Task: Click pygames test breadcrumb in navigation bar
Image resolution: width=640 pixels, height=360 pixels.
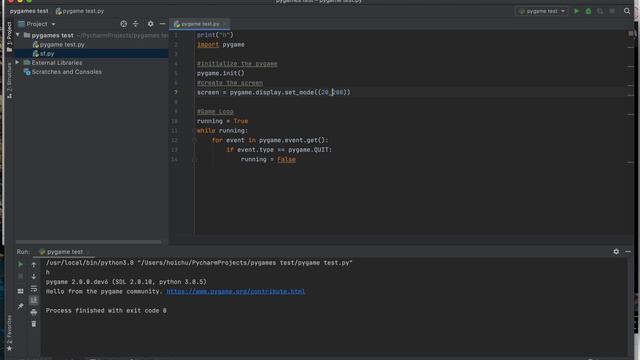Action: (29, 11)
